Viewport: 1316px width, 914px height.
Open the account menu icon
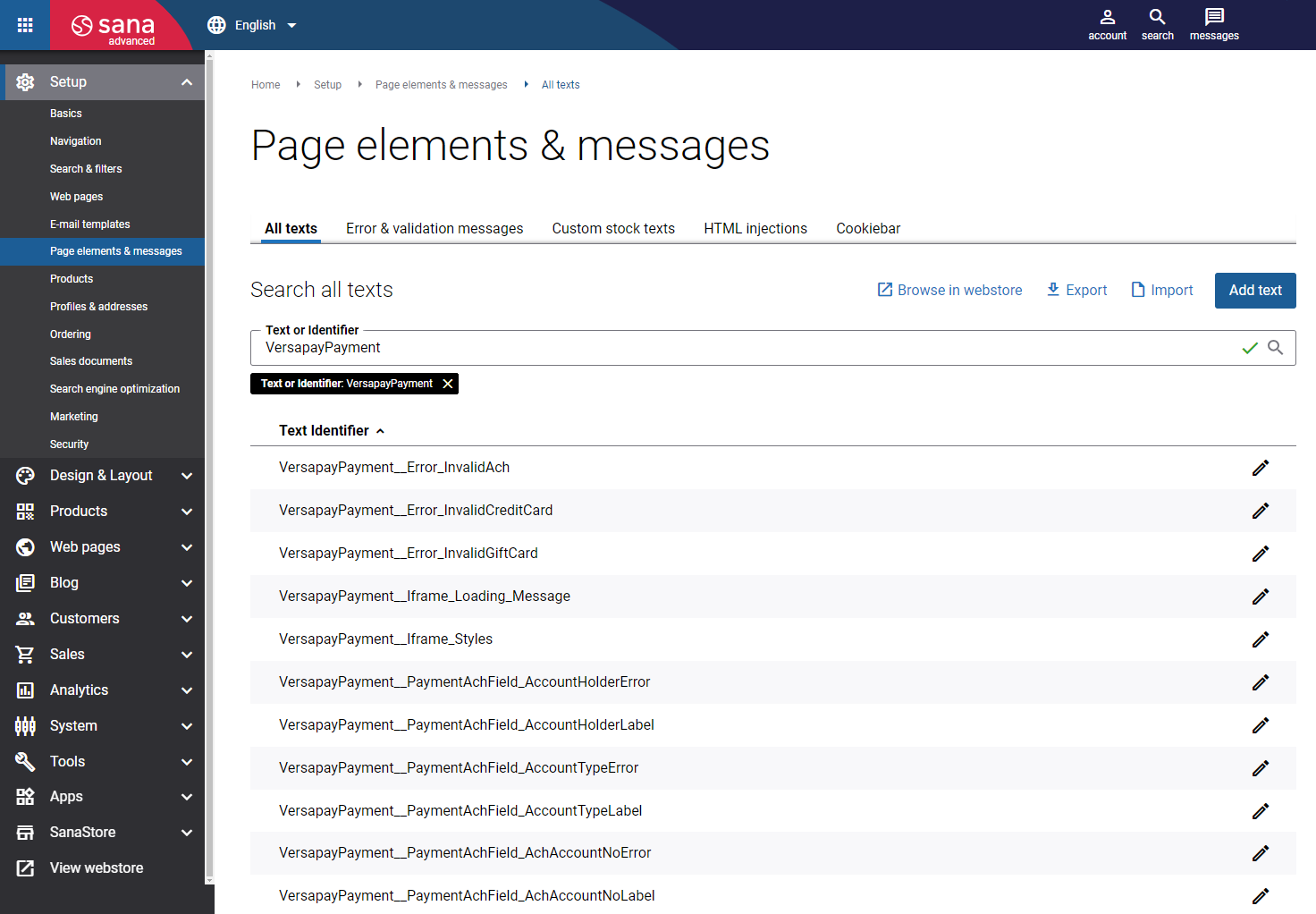pyautogui.click(x=1108, y=25)
